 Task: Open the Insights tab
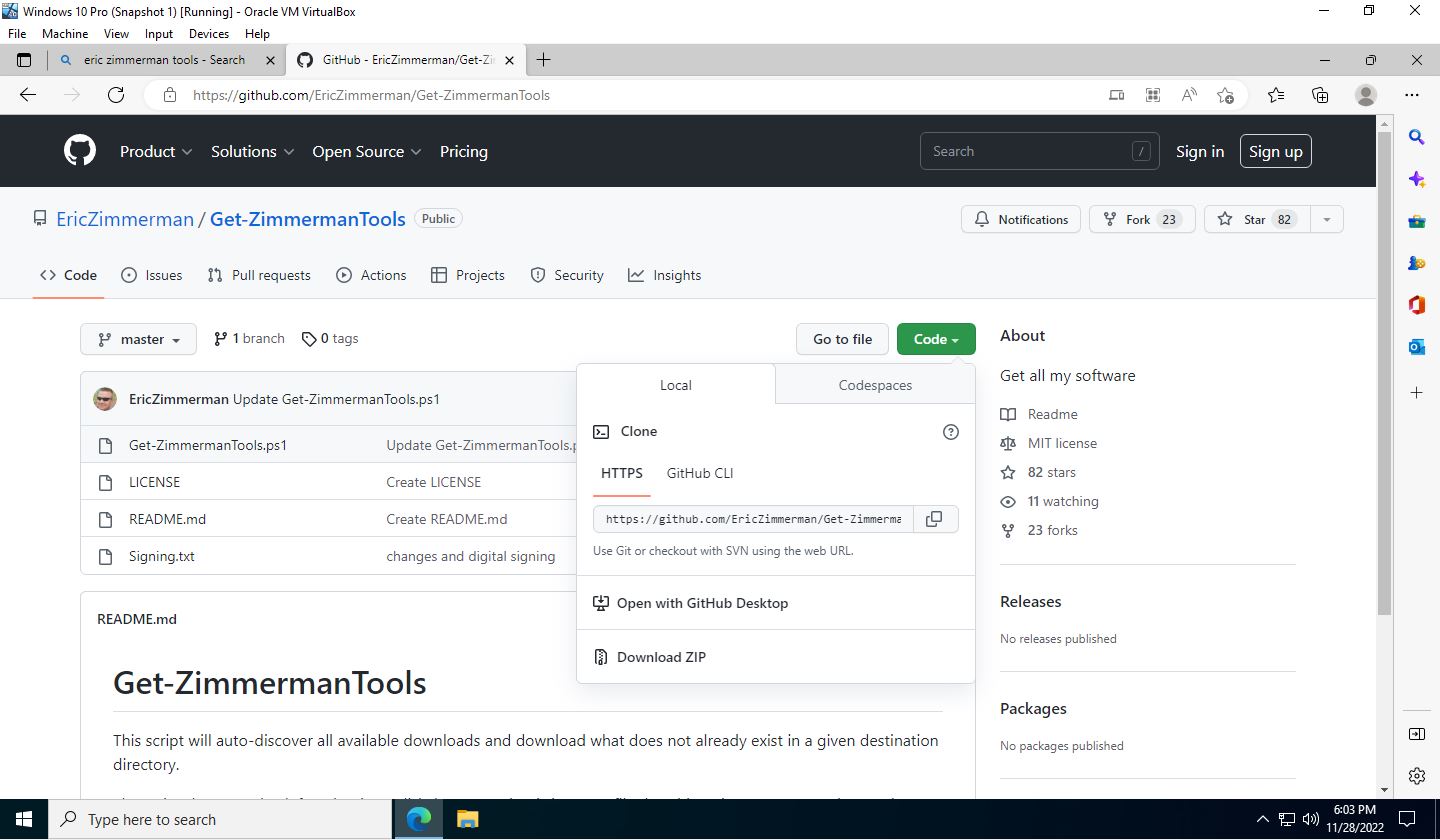pyautogui.click(x=664, y=275)
